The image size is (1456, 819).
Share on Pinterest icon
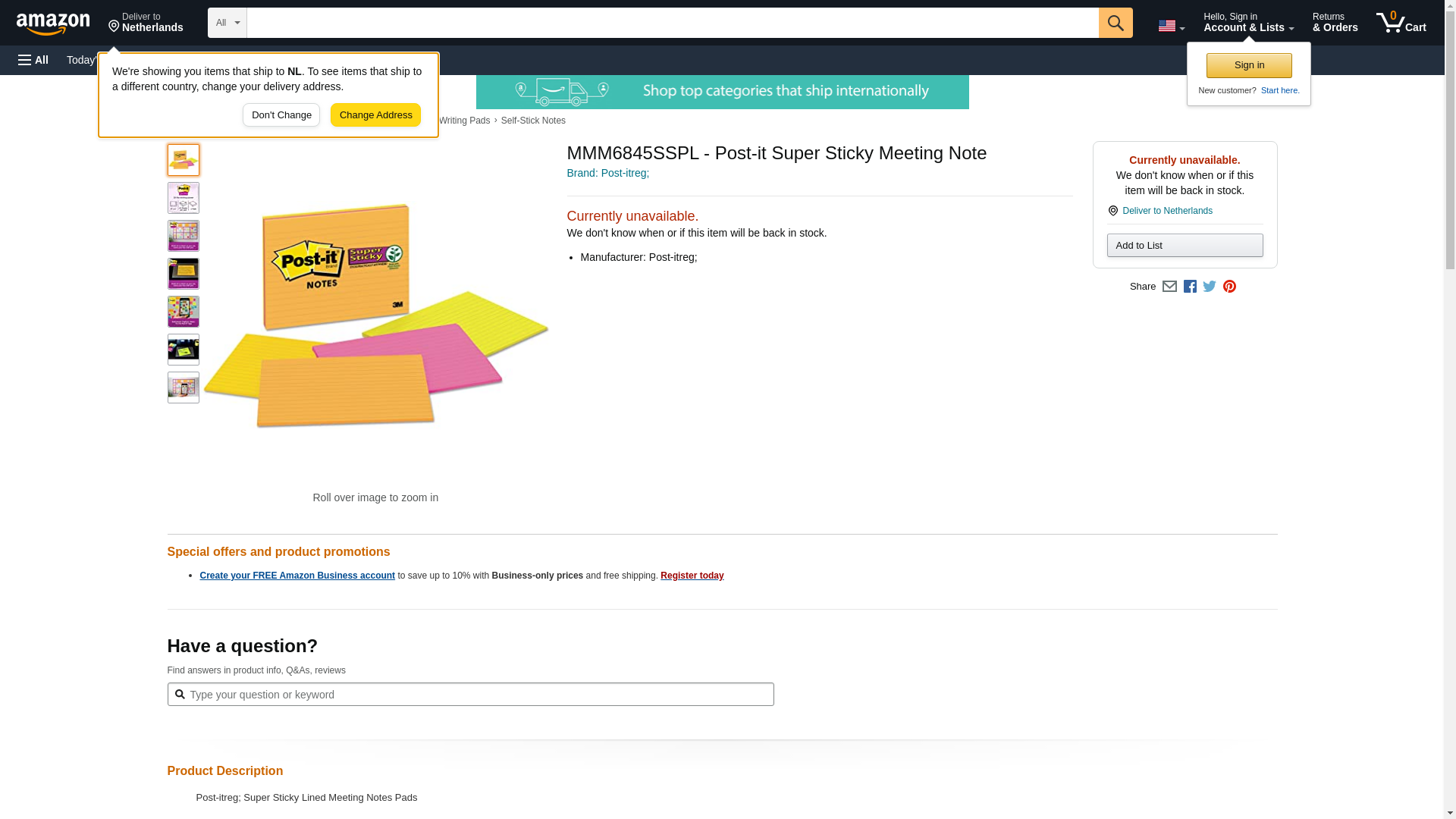pyautogui.click(x=1229, y=287)
